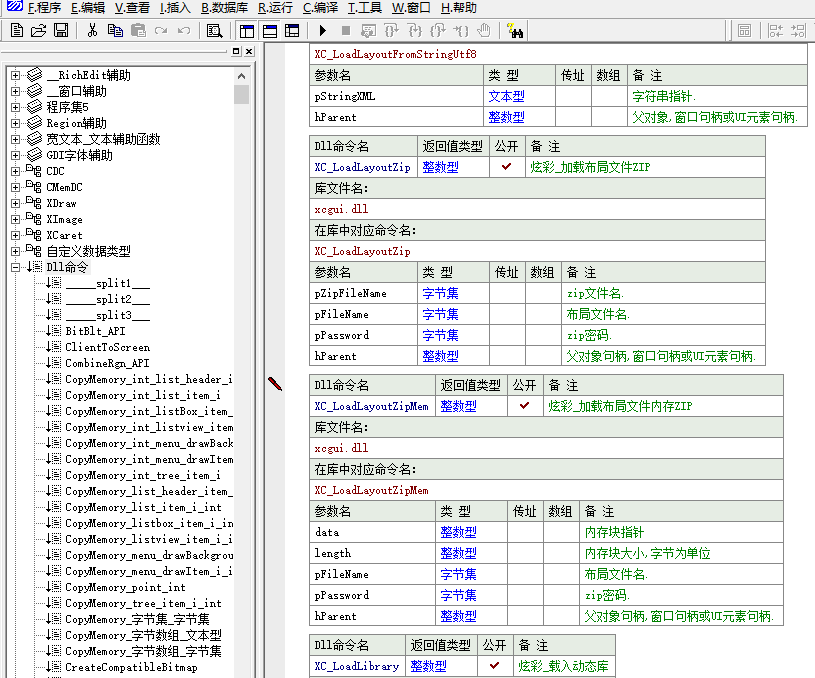Image resolution: width=815 pixels, height=678 pixels.
Task: Expand the GDI字体辅助 tree node
Action: pos(16,155)
